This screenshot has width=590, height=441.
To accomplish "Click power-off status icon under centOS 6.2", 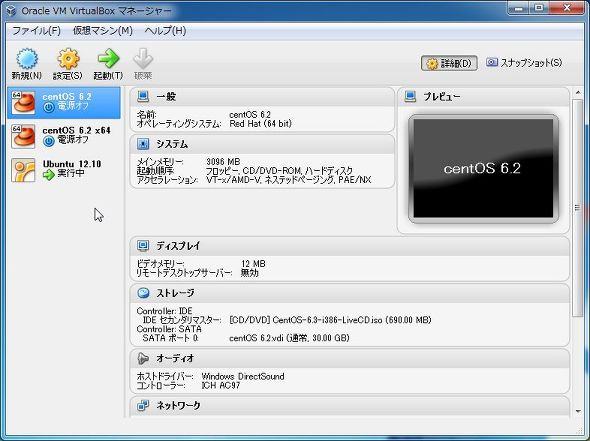I will point(49,107).
